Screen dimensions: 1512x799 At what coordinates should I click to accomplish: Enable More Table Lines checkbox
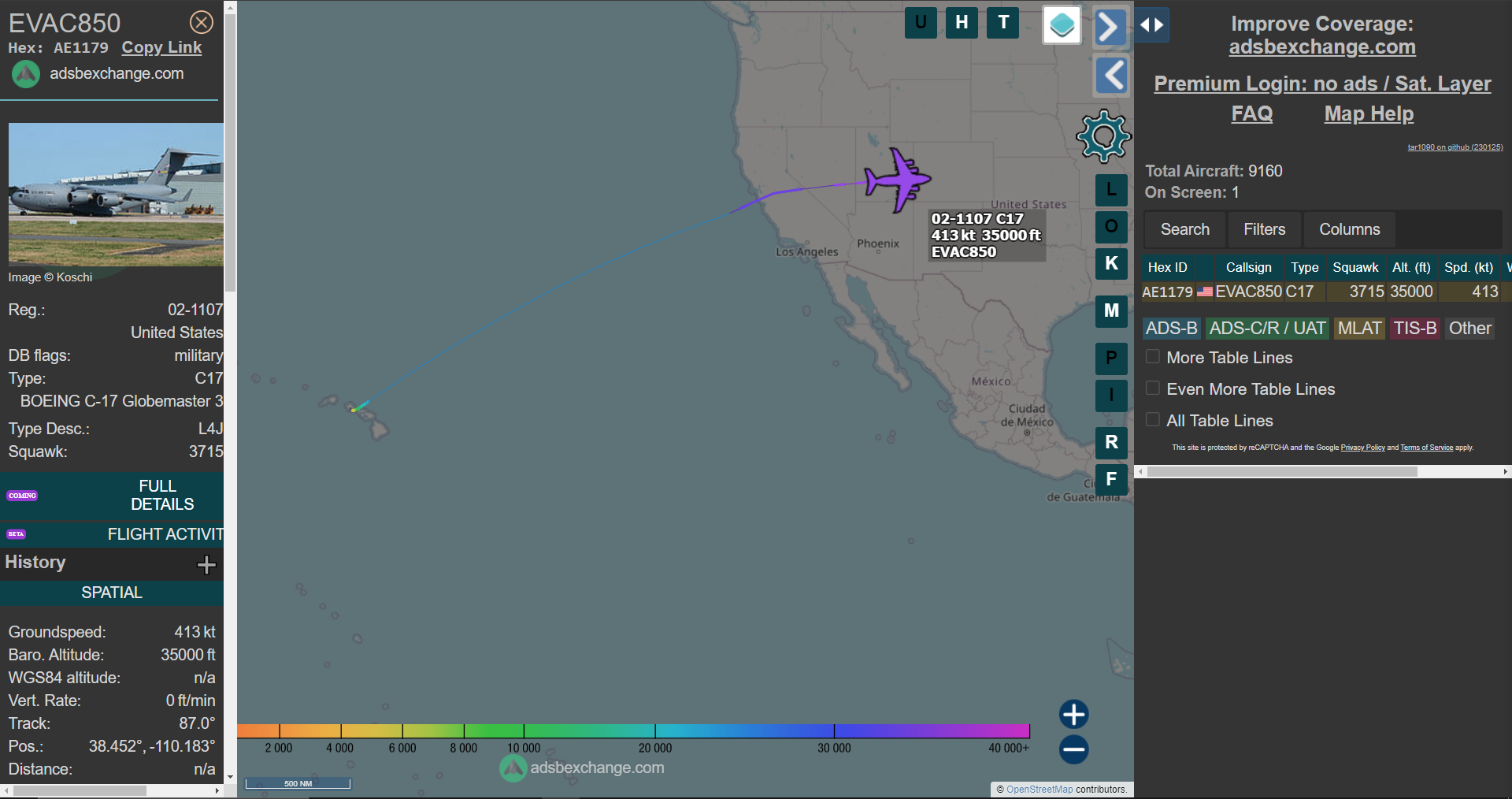click(x=1152, y=357)
